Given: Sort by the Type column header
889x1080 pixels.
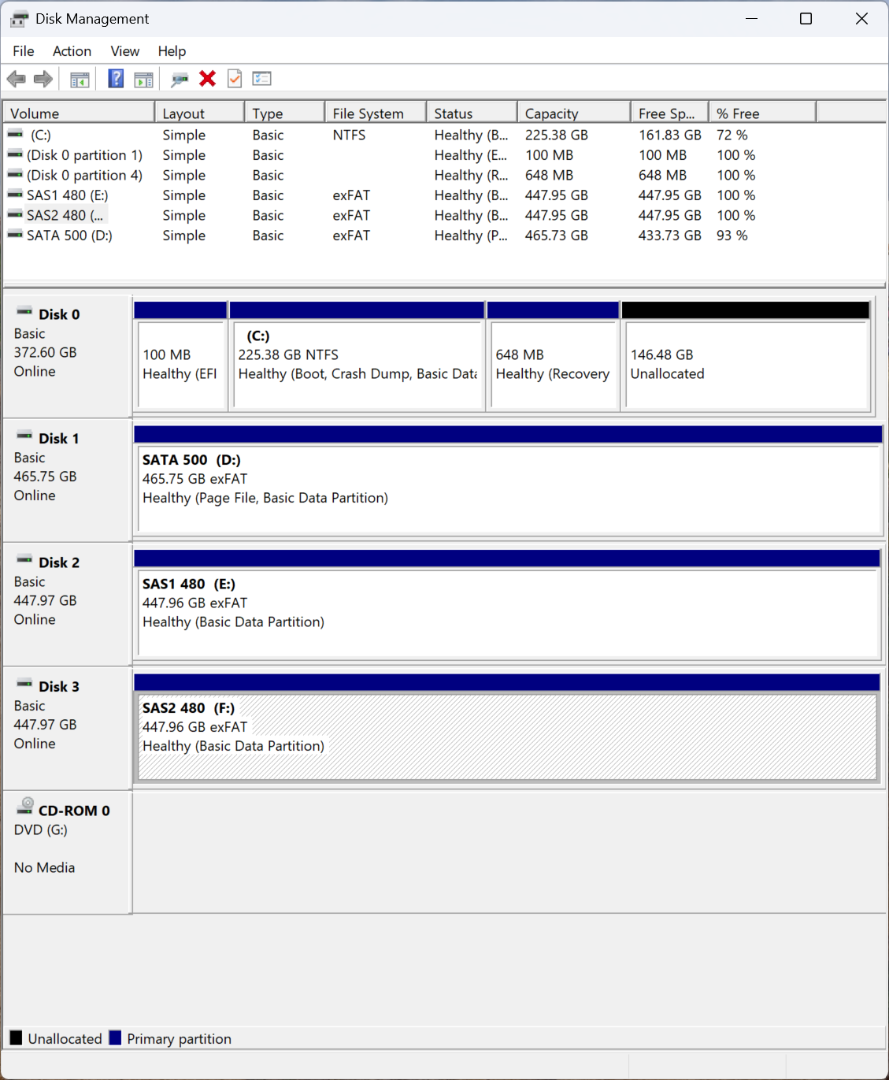Looking at the screenshot, I should click(x=284, y=113).
